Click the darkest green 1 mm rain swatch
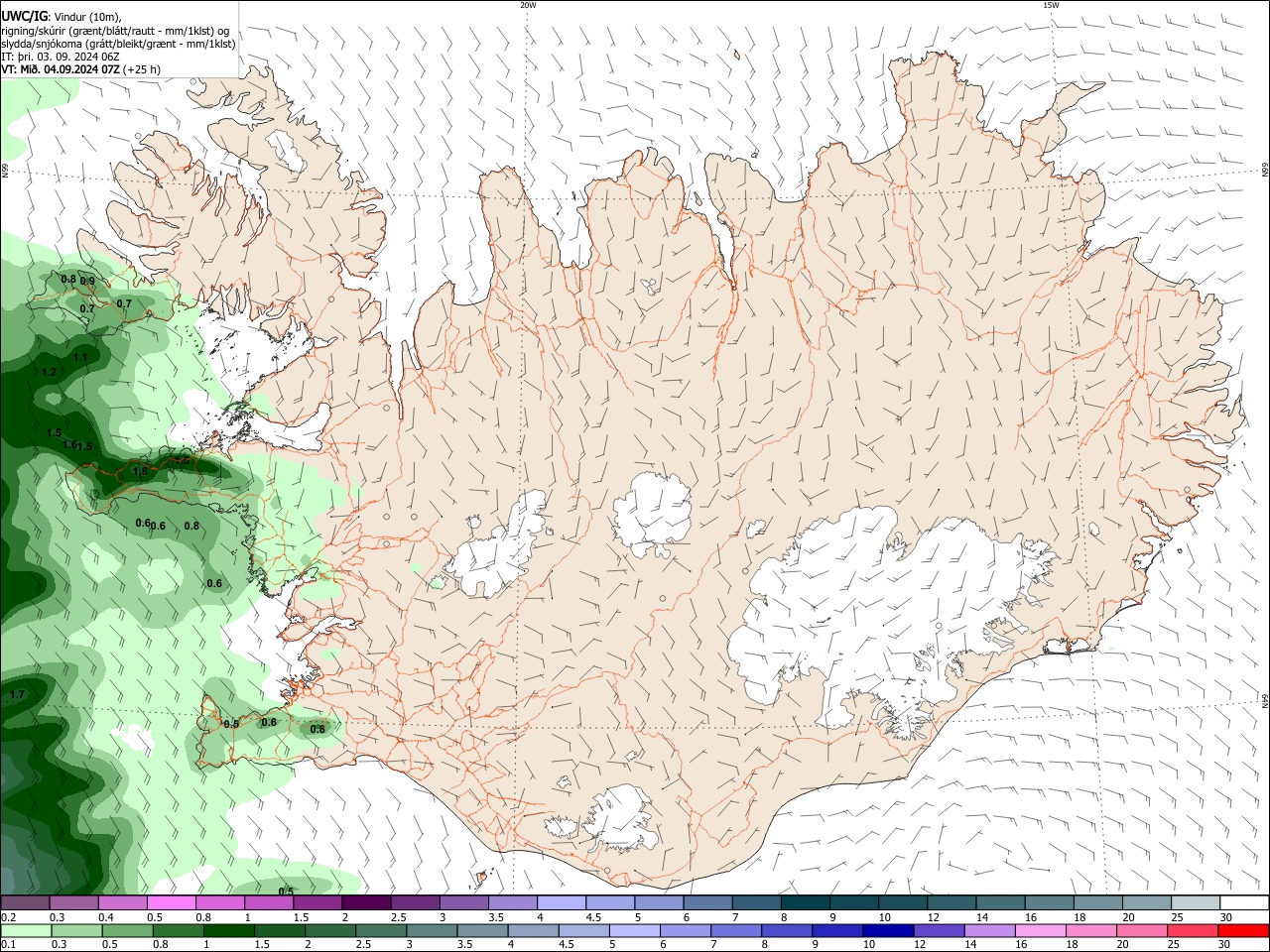The image size is (1270, 952). (228, 931)
